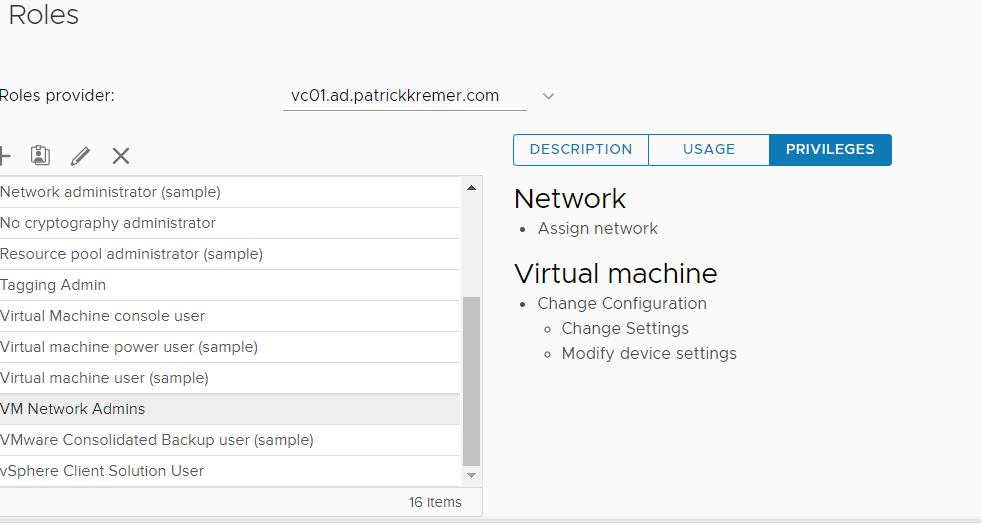Click the clone role icon

40,156
